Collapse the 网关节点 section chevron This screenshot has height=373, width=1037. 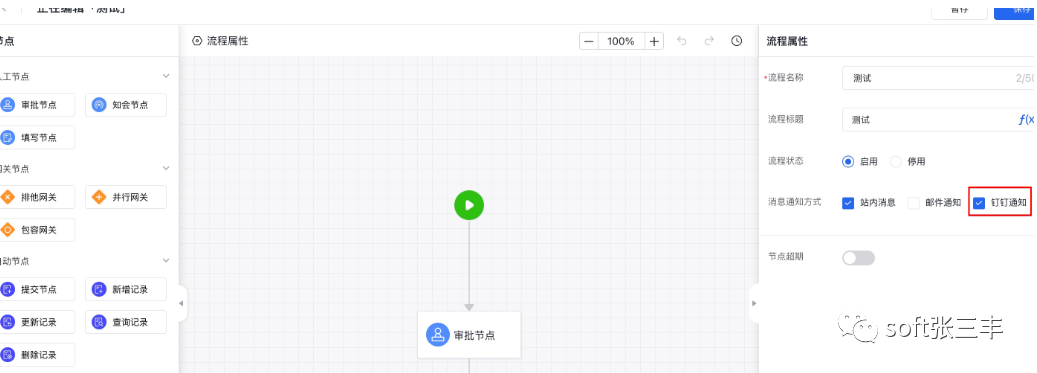point(166,169)
